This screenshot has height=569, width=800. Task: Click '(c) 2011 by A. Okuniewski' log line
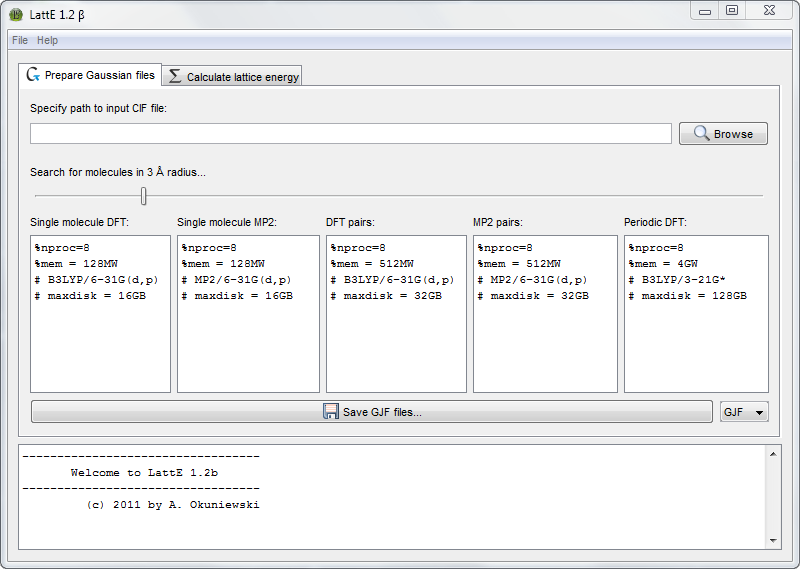point(173,505)
